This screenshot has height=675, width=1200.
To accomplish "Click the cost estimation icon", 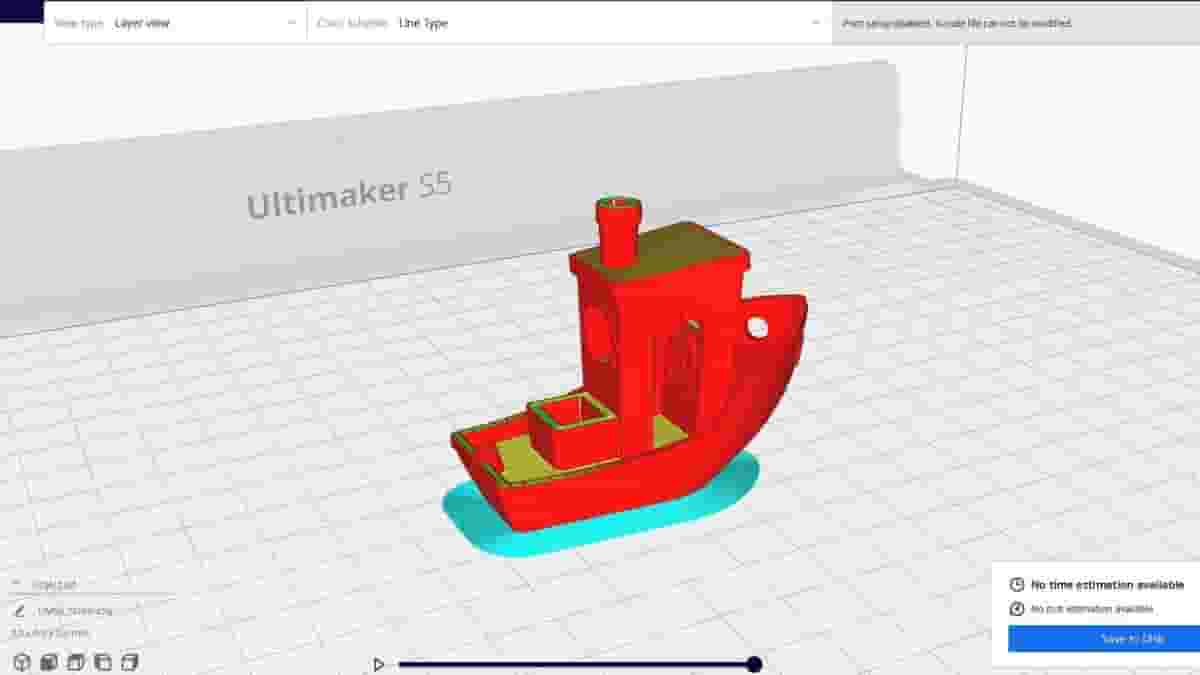I will pyautogui.click(x=1016, y=609).
